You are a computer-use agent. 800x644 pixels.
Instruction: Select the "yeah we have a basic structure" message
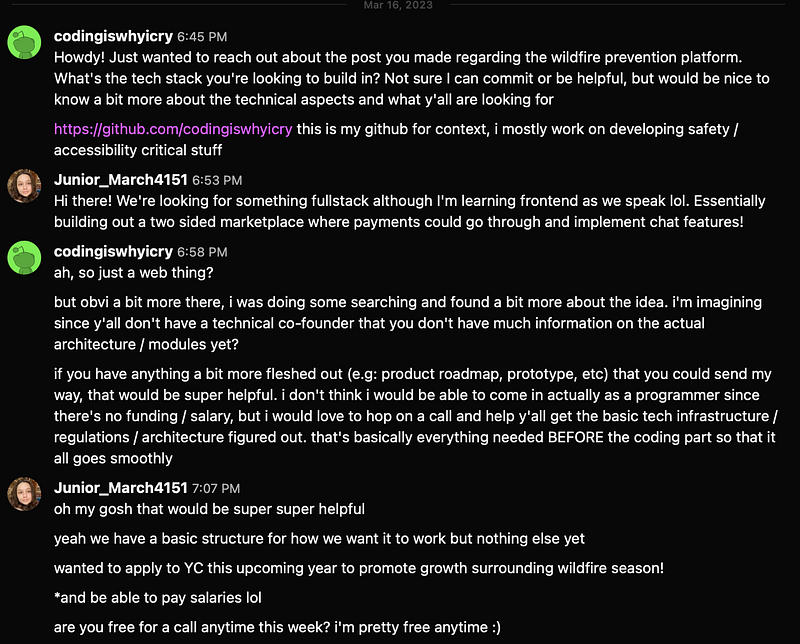pos(319,539)
